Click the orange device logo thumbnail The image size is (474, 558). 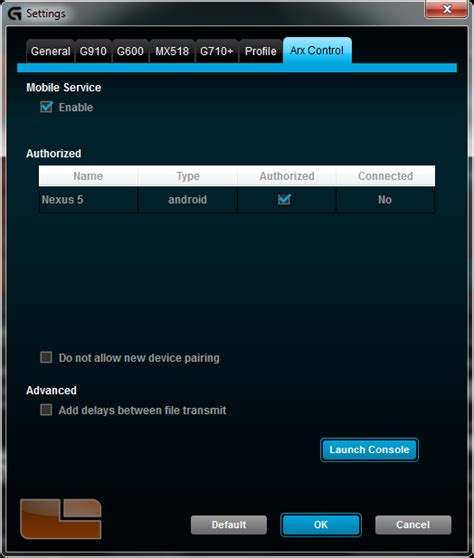coord(61,519)
